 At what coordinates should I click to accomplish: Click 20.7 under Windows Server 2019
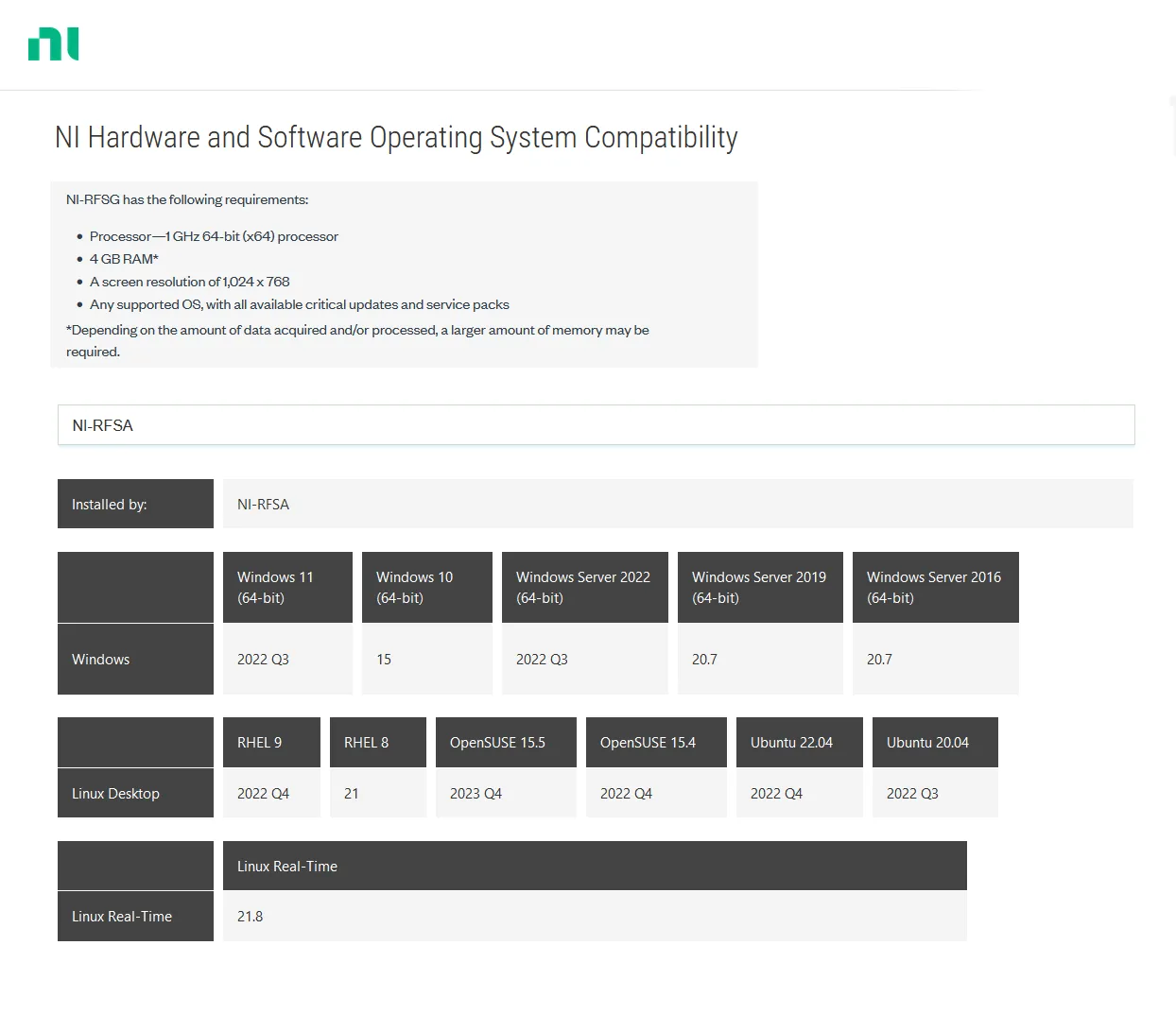click(x=760, y=659)
